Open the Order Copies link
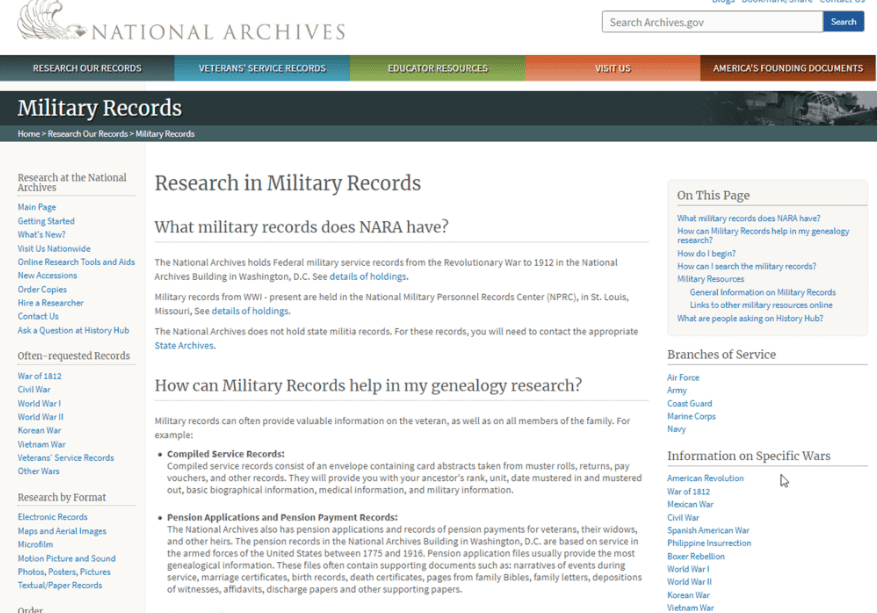This screenshot has height=613, width=877. point(42,289)
